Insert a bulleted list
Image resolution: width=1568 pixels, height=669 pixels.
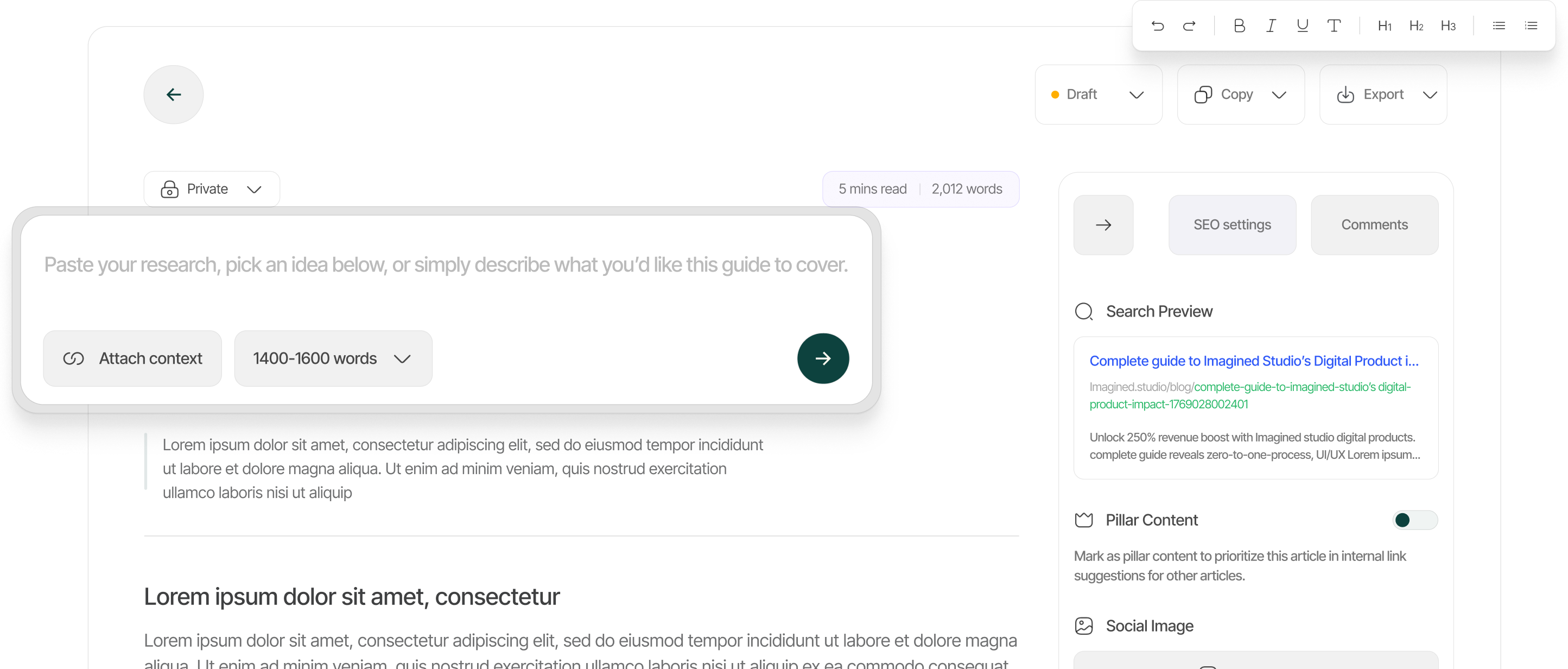point(1499,26)
